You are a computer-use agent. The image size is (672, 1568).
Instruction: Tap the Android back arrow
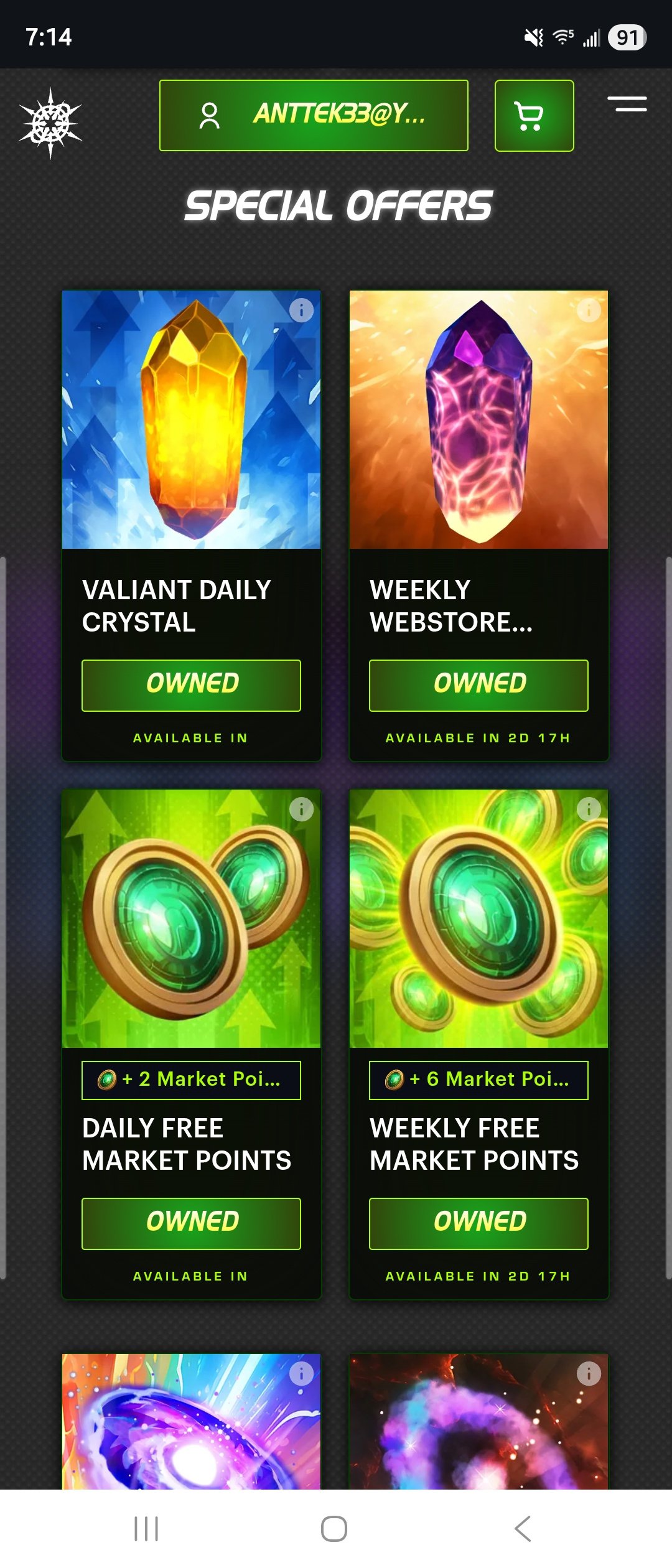point(523,1529)
